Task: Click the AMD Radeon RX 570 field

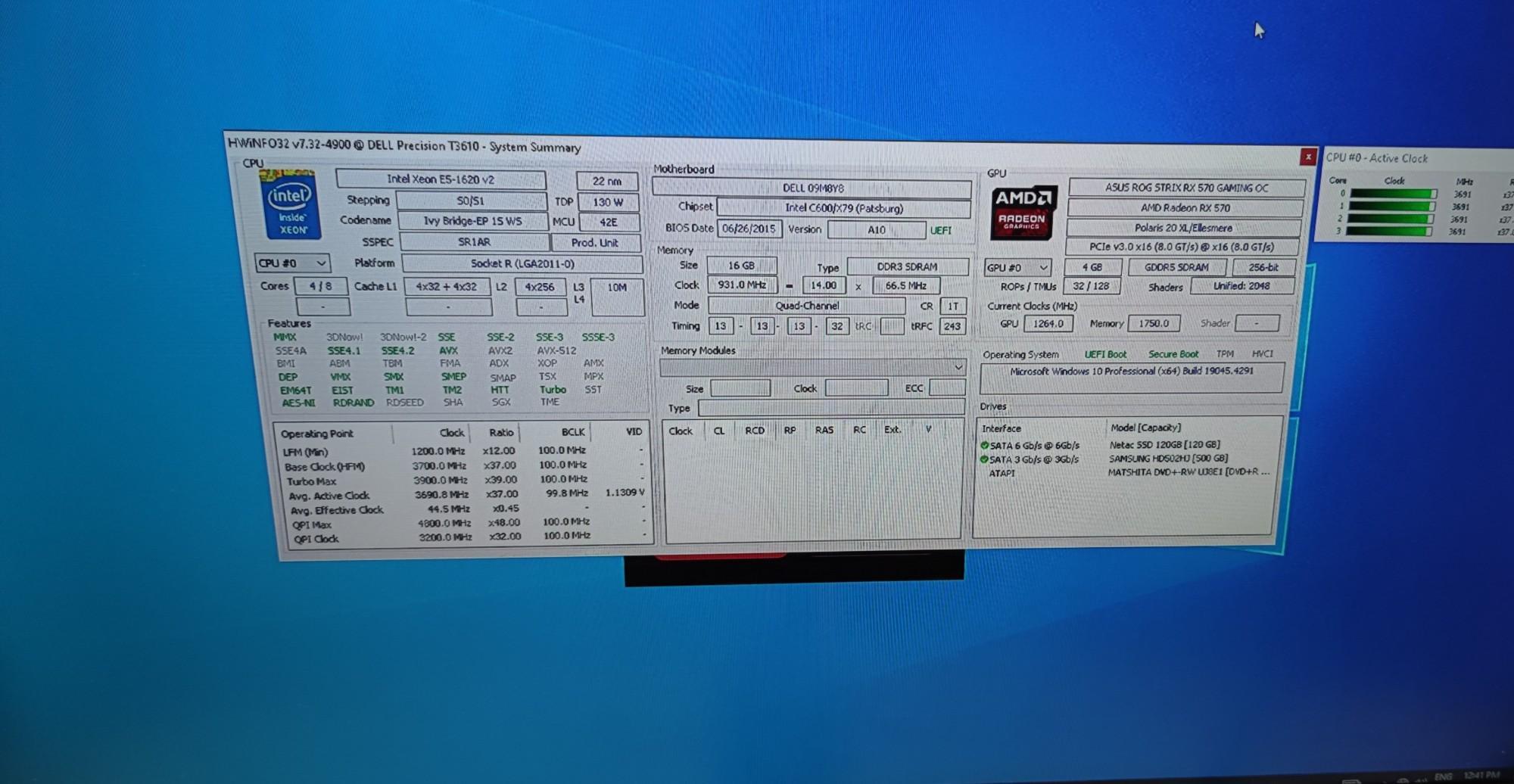Action: pyautogui.click(x=1185, y=207)
